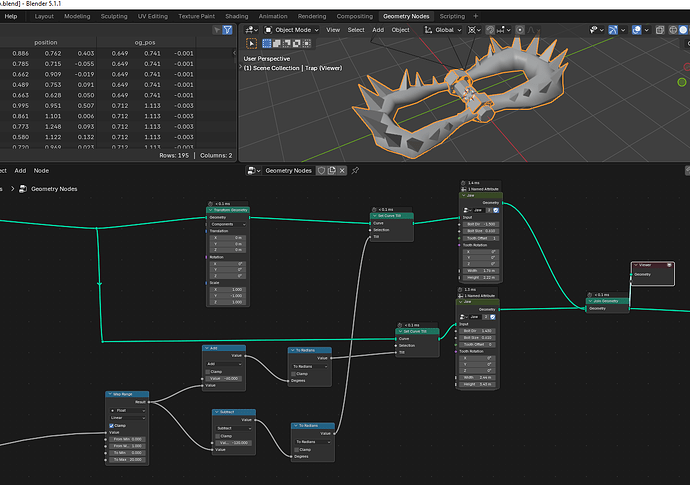Viewport: 690px width, 485px height.
Task: Choose the Intersect selection mode icon
Action: (307, 43)
